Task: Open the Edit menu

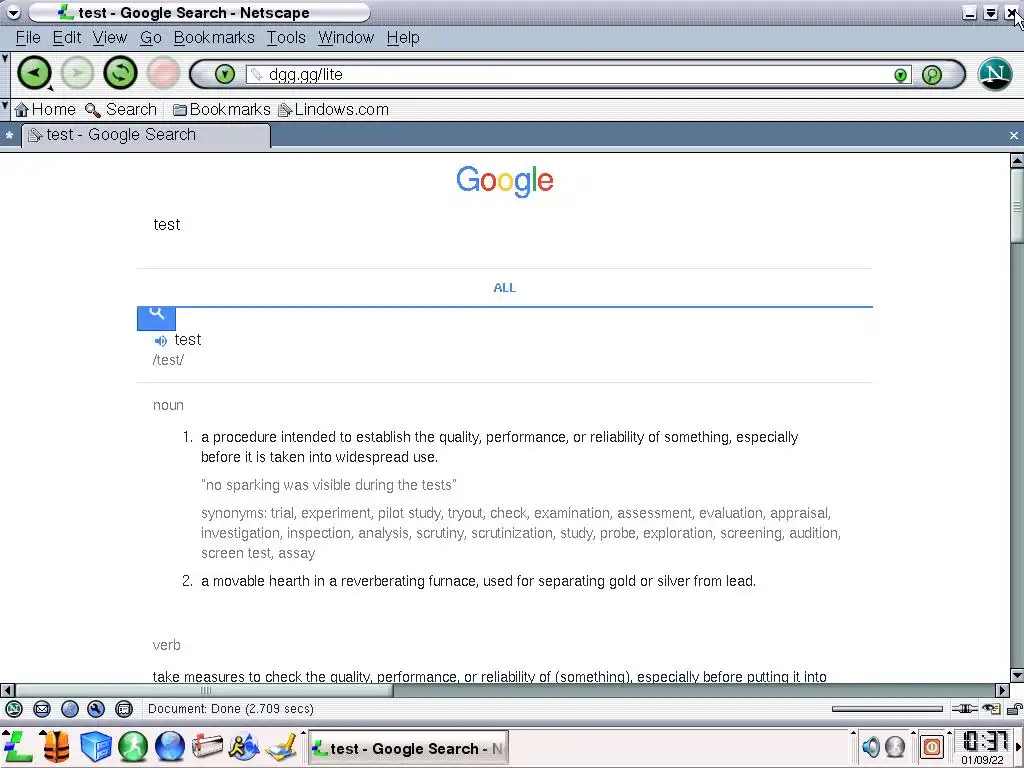Action: pos(67,38)
